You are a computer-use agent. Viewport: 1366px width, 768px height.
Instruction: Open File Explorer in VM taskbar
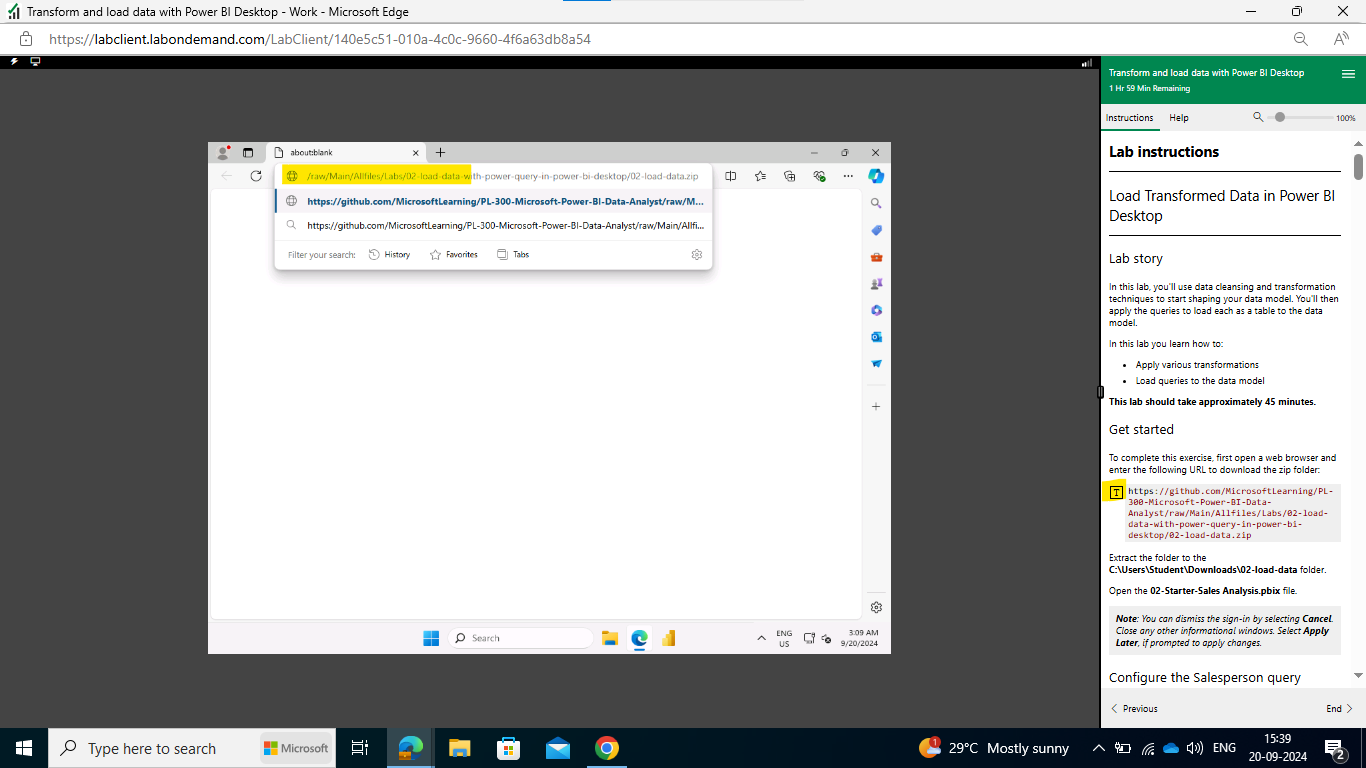point(610,638)
